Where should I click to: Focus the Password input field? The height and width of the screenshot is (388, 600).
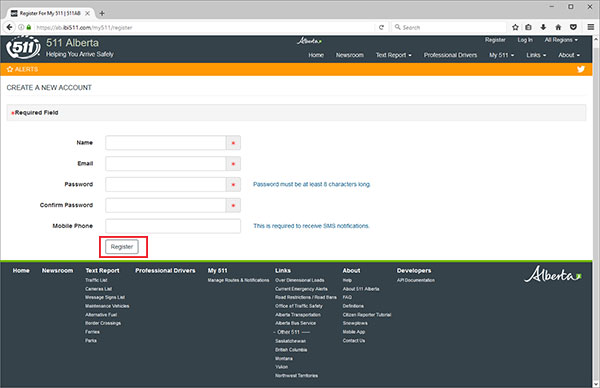coord(166,184)
